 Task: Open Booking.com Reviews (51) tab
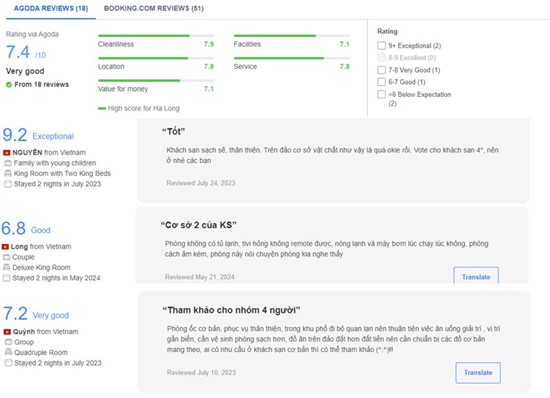click(x=154, y=8)
